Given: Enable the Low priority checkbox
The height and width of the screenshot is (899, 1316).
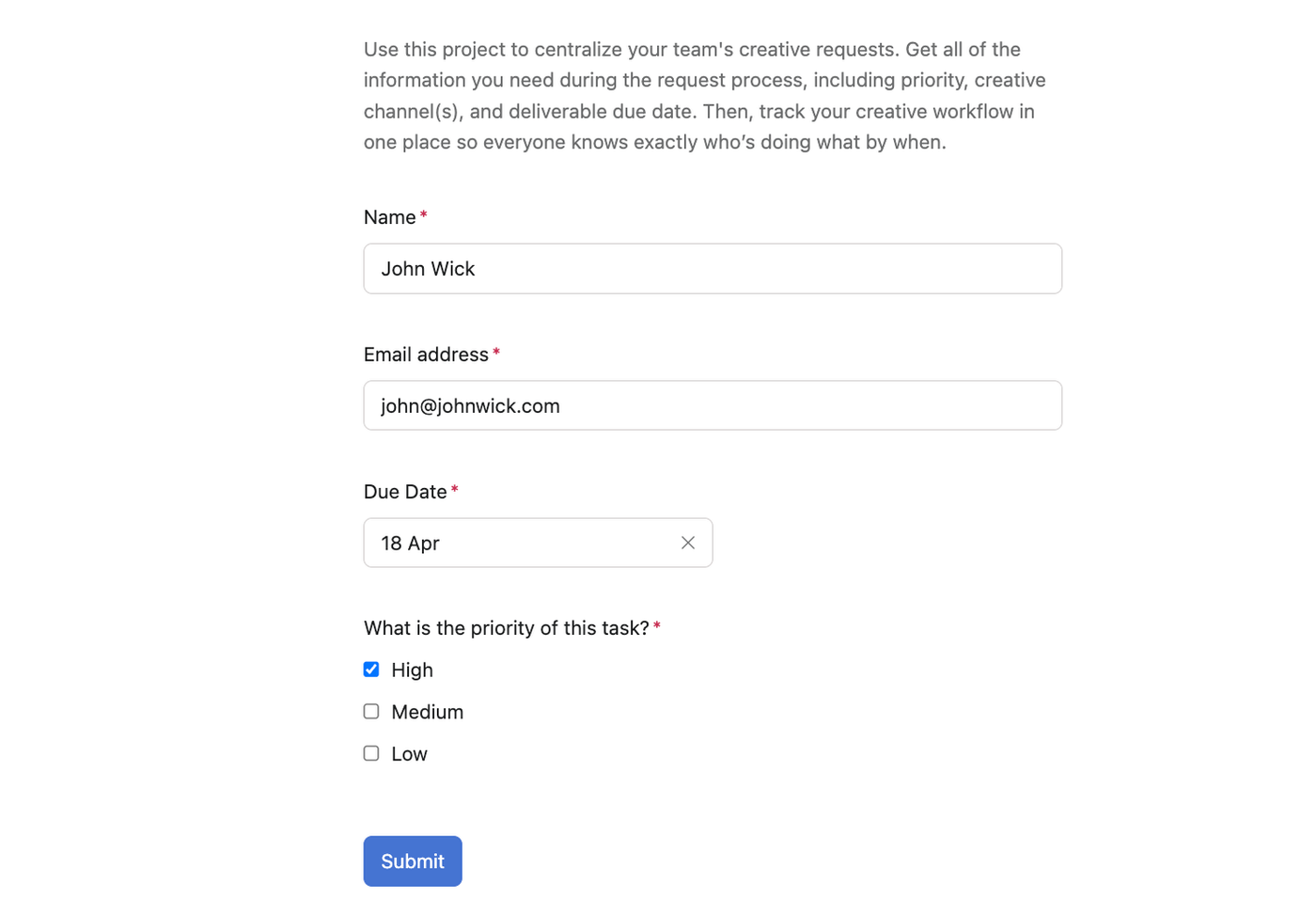Looking at the screenshot, I should 371,753.
